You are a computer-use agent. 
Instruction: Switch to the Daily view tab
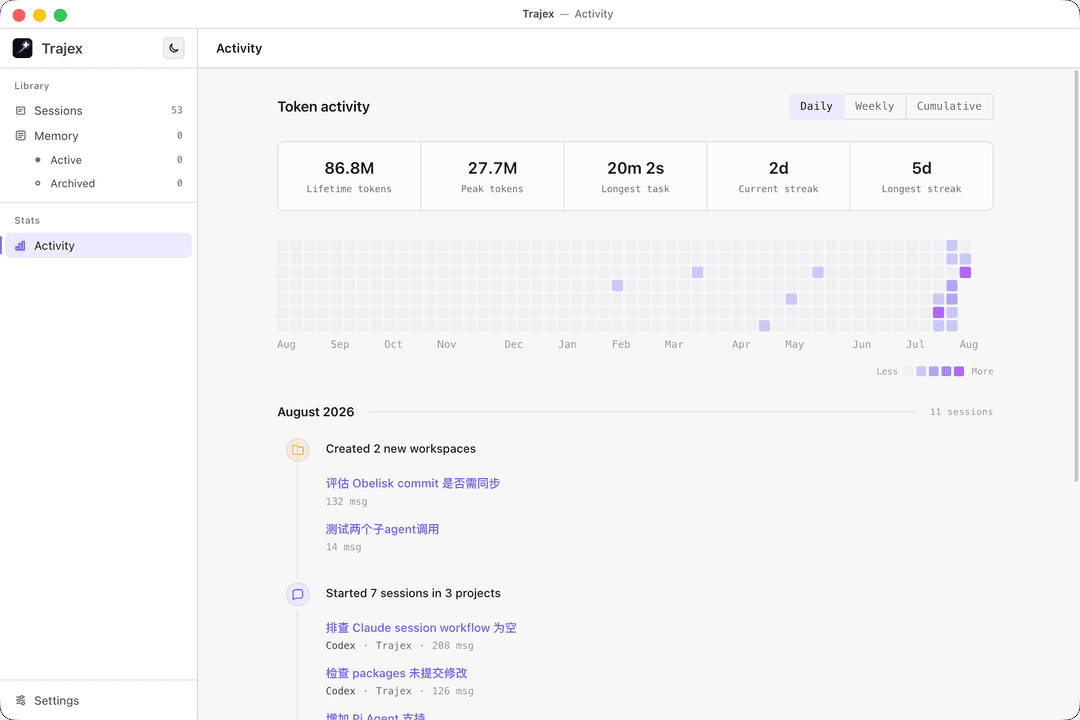click(816, 106)
